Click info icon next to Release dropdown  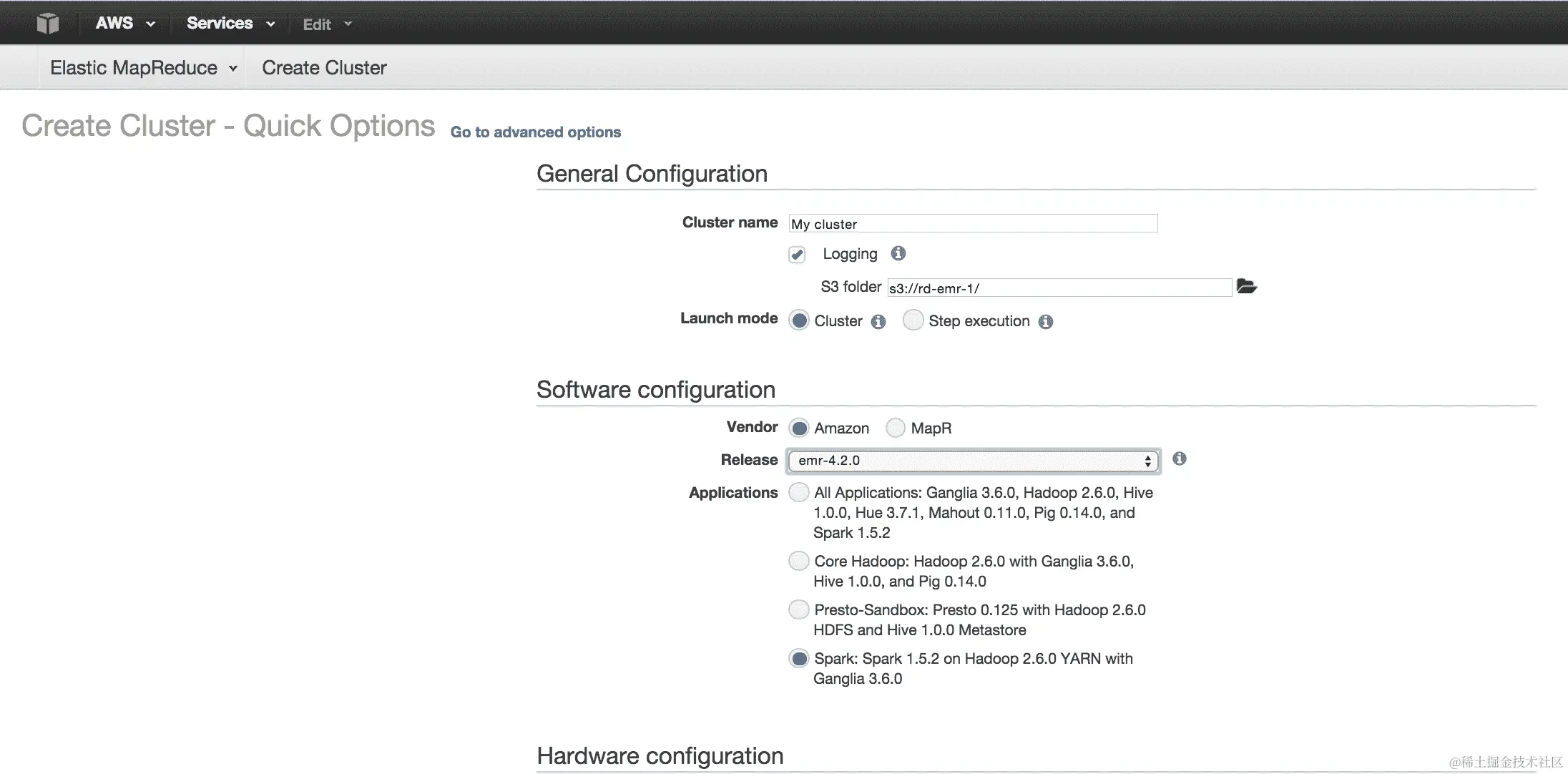1180,459
